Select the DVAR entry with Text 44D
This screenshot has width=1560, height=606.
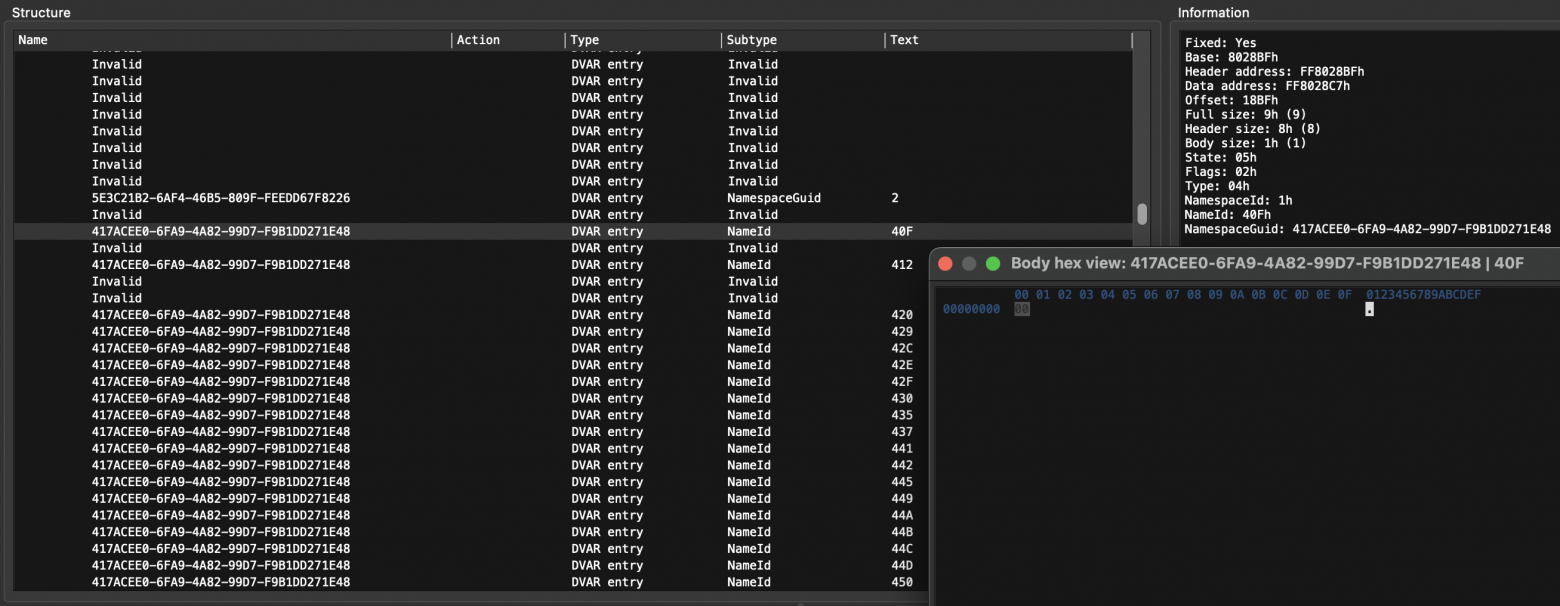point(472,565)
